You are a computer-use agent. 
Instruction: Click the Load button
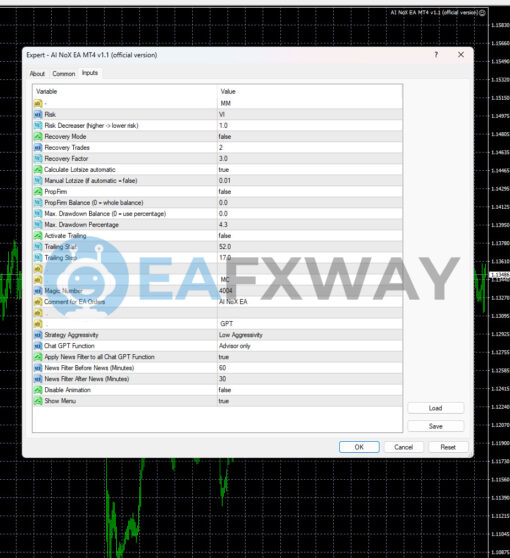tap(436, 408)
